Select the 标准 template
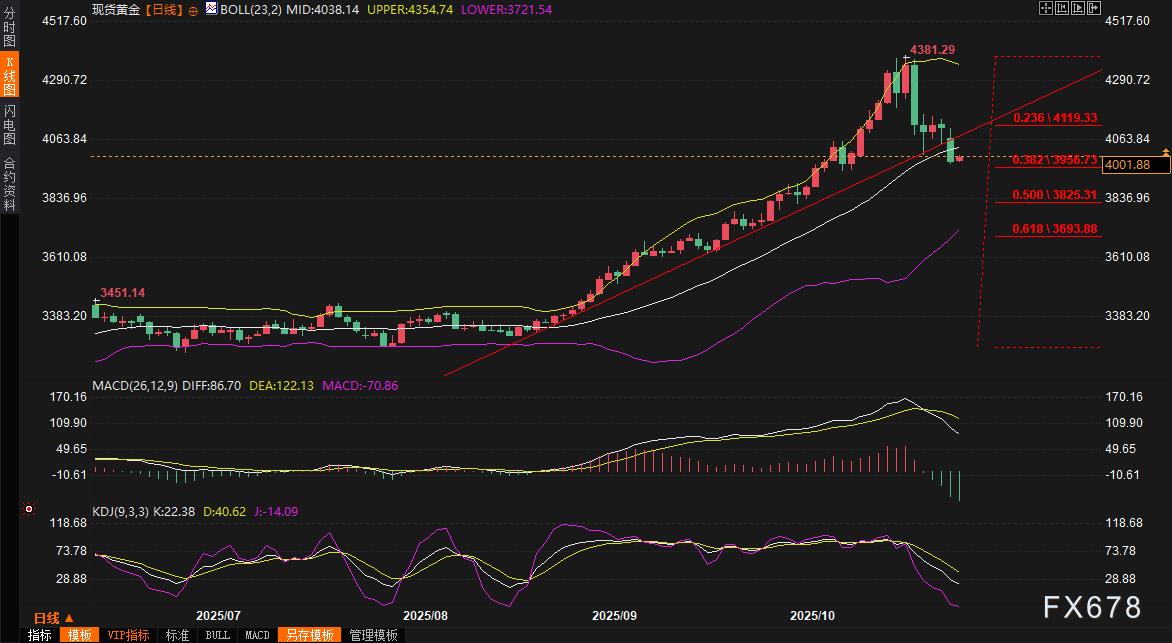Screen dimensions: 1172x643 pyautogui.click(x=177, y=635)
